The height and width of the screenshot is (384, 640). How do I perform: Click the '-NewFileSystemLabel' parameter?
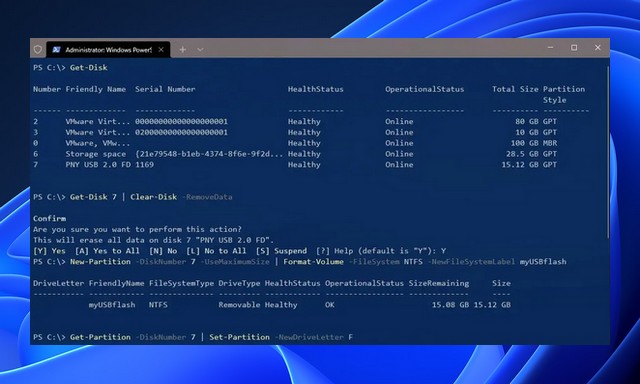tap(471, 262)
